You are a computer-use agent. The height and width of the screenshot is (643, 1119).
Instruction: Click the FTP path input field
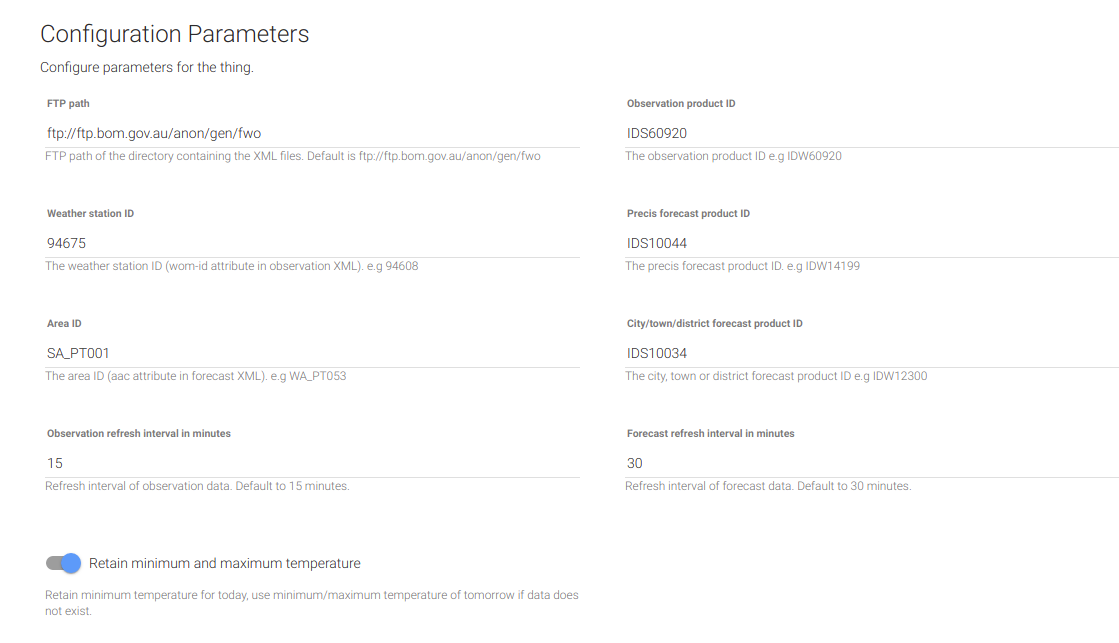click(x=313, y=133)
